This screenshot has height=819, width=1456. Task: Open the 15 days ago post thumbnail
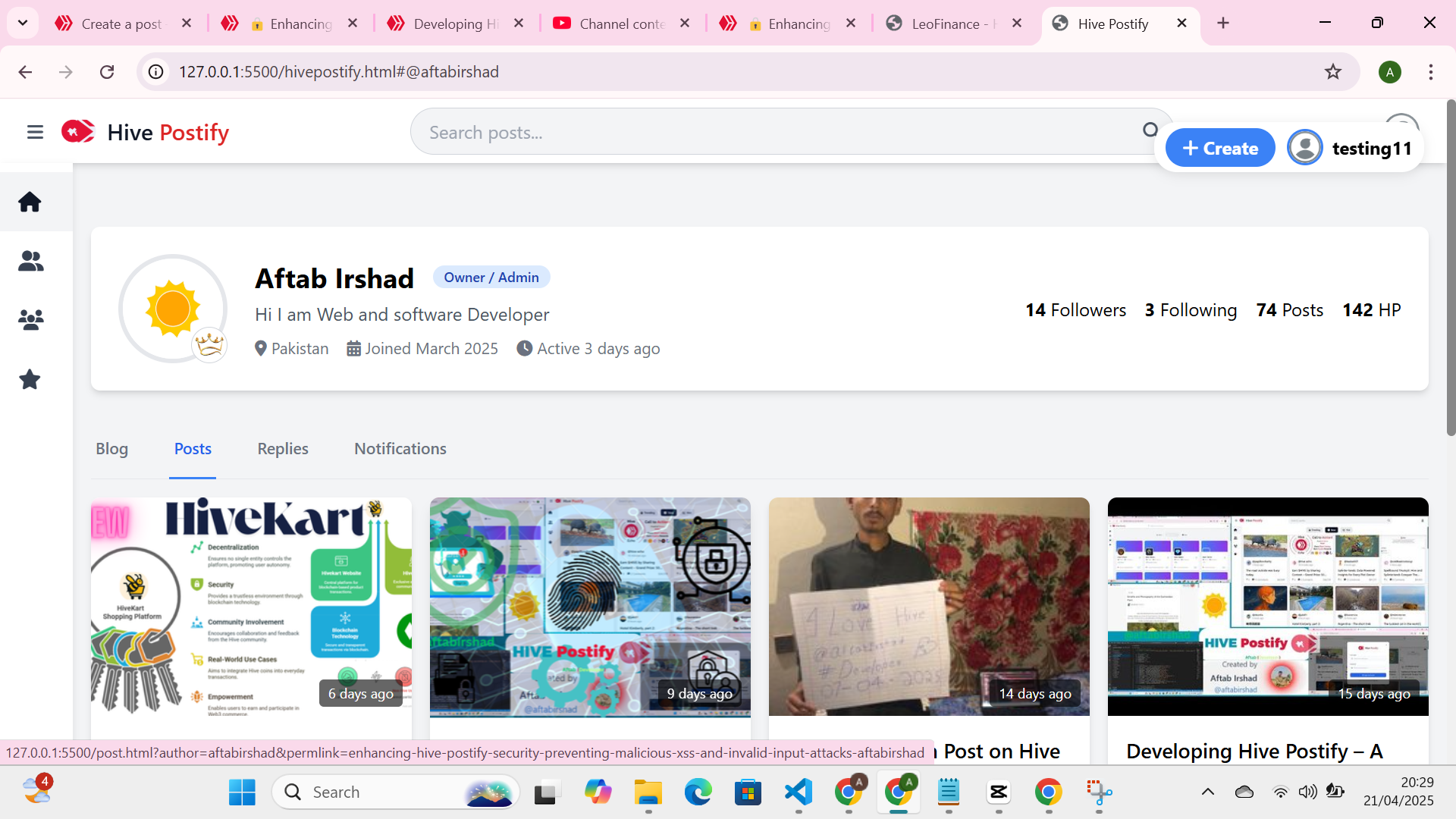tap(1268, 607)
